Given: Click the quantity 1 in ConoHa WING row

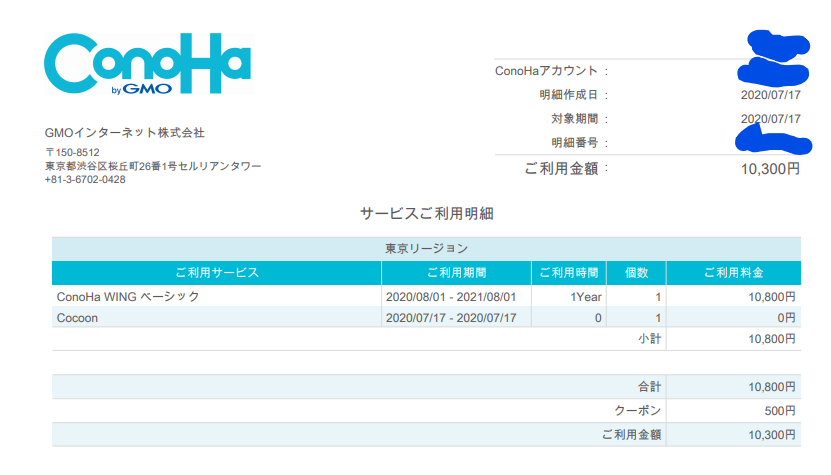Looking at the screenshot, I should point(658,297).
